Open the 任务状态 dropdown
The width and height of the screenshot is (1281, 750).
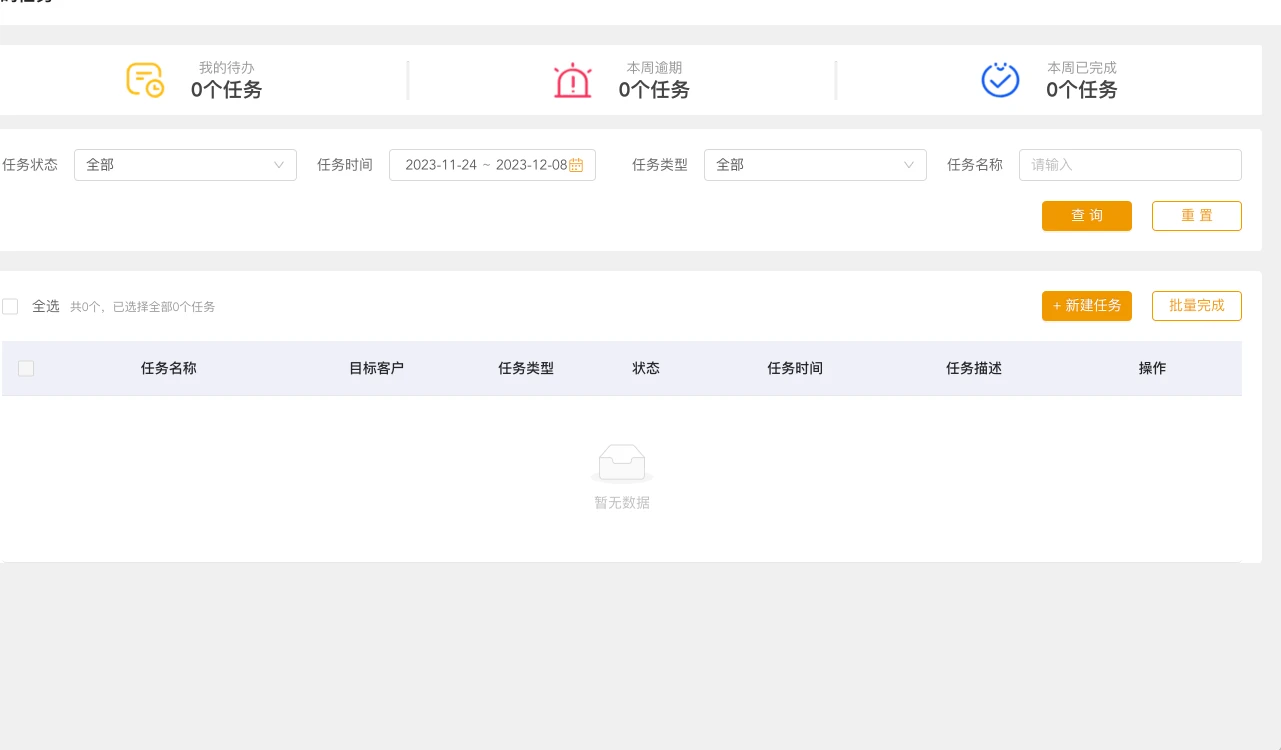[185, 165]
